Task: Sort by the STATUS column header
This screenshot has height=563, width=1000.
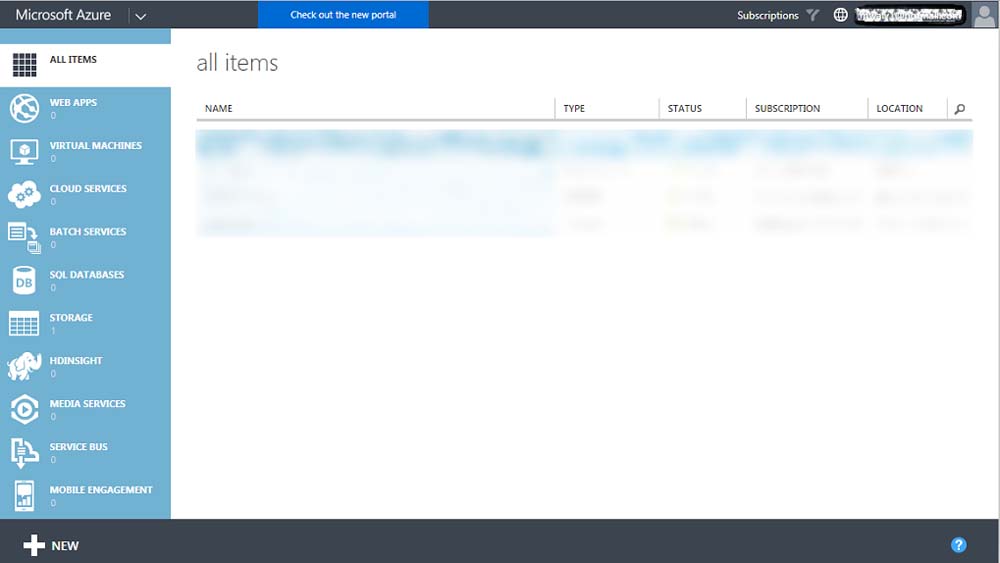Action: tap(685, 109)
